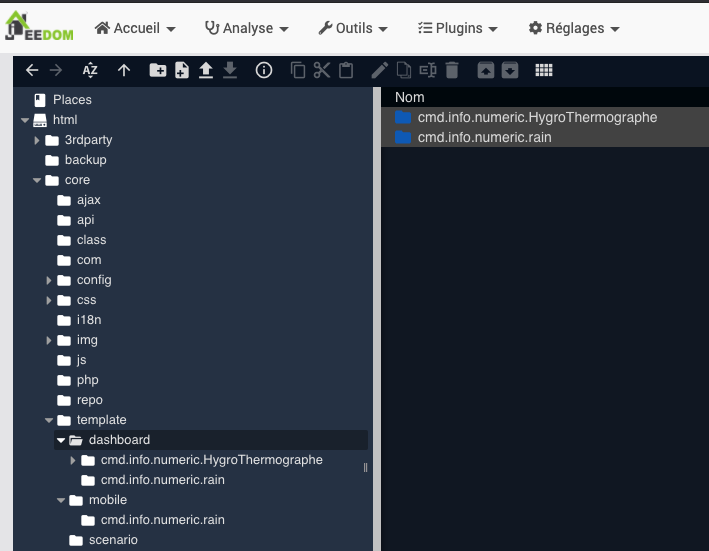709x551 pixels.
Task: Click the upload files icon
Action: point(206,70)
